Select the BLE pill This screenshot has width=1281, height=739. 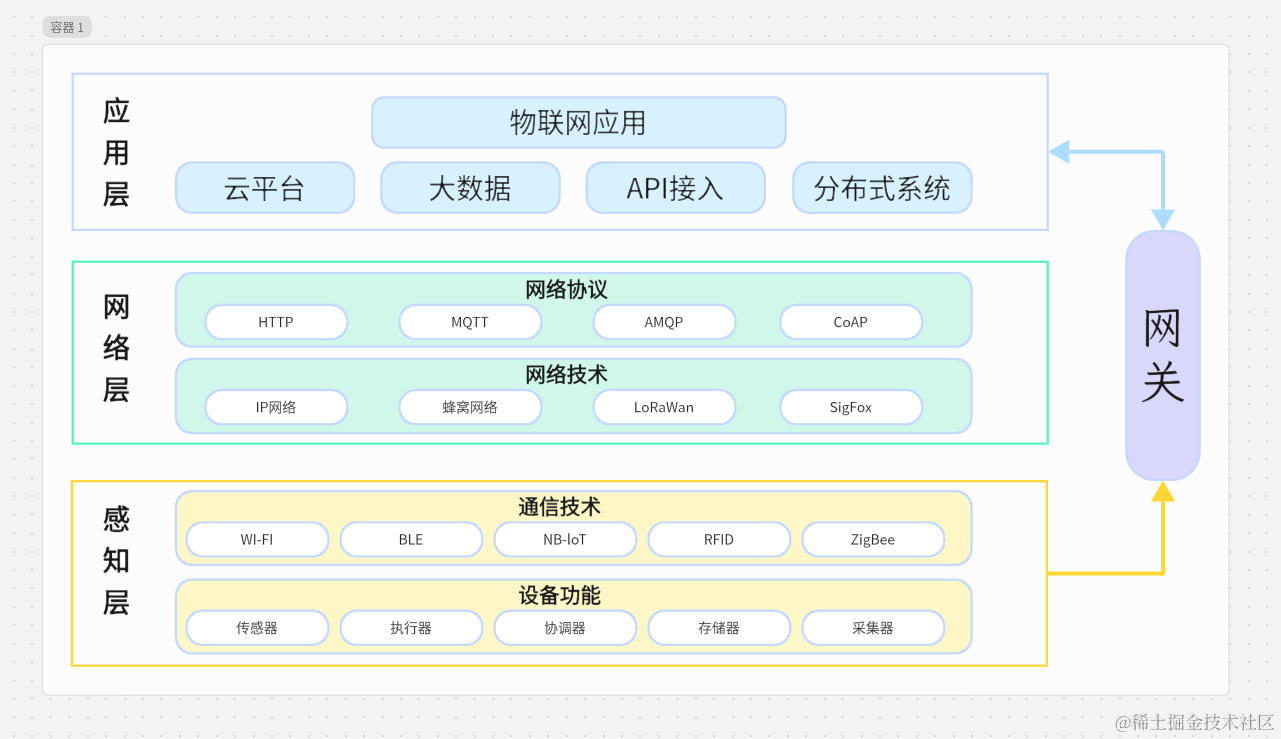click(411, 539)
